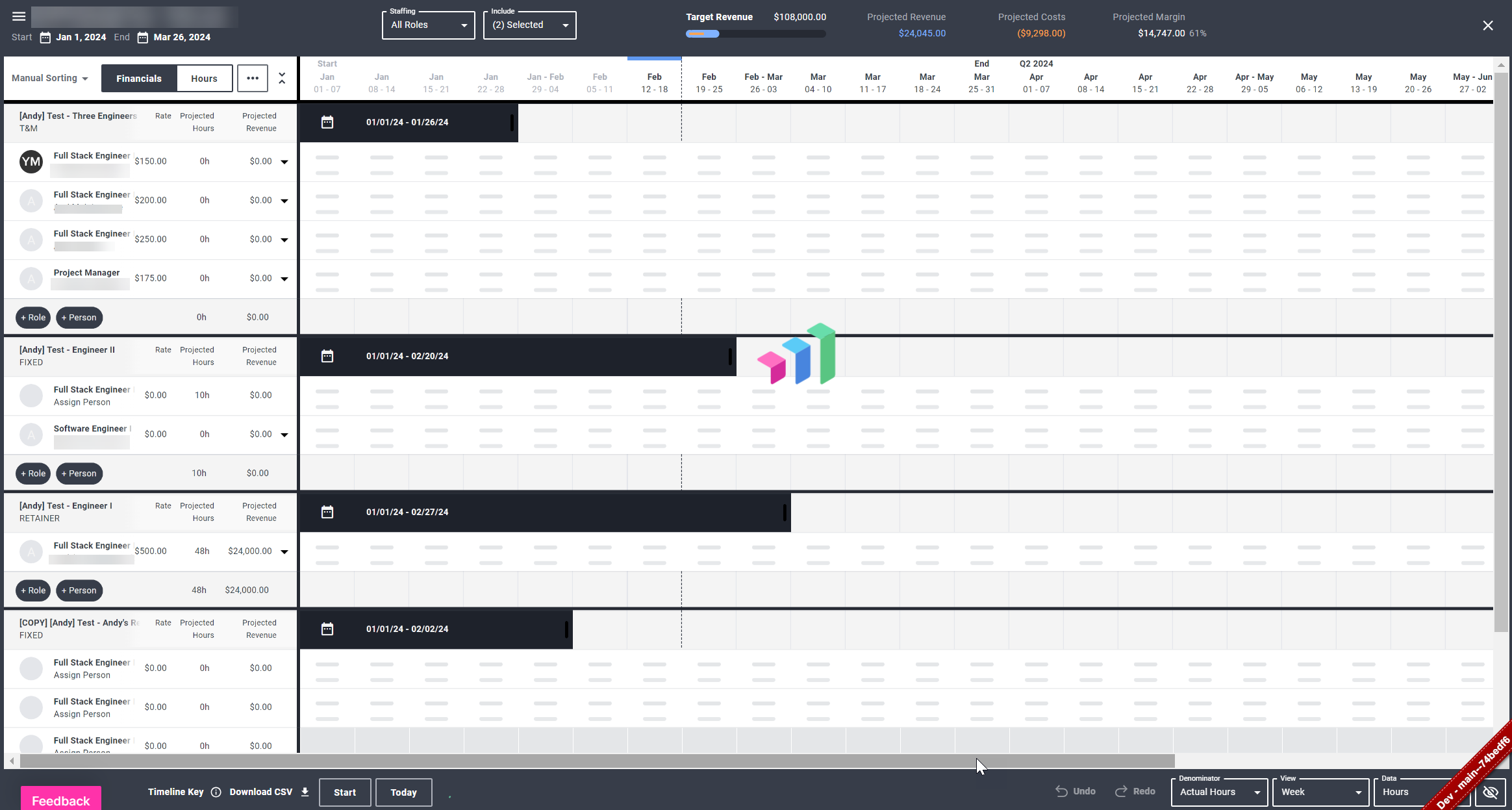Open the Include (2) Selected dropdown
1512x810 pixels.
[x=530, y=25]
